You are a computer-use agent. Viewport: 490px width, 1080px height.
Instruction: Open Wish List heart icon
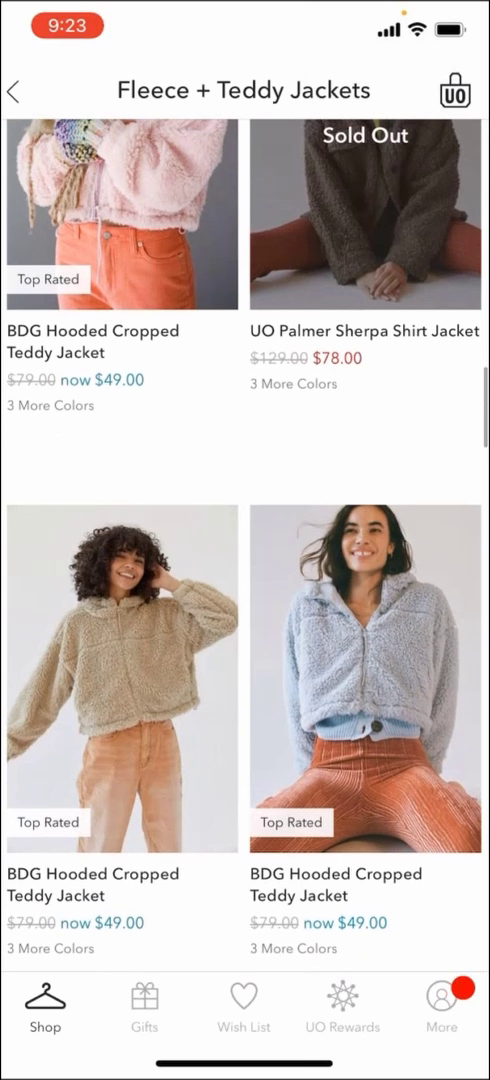click(x=244, y=996)
